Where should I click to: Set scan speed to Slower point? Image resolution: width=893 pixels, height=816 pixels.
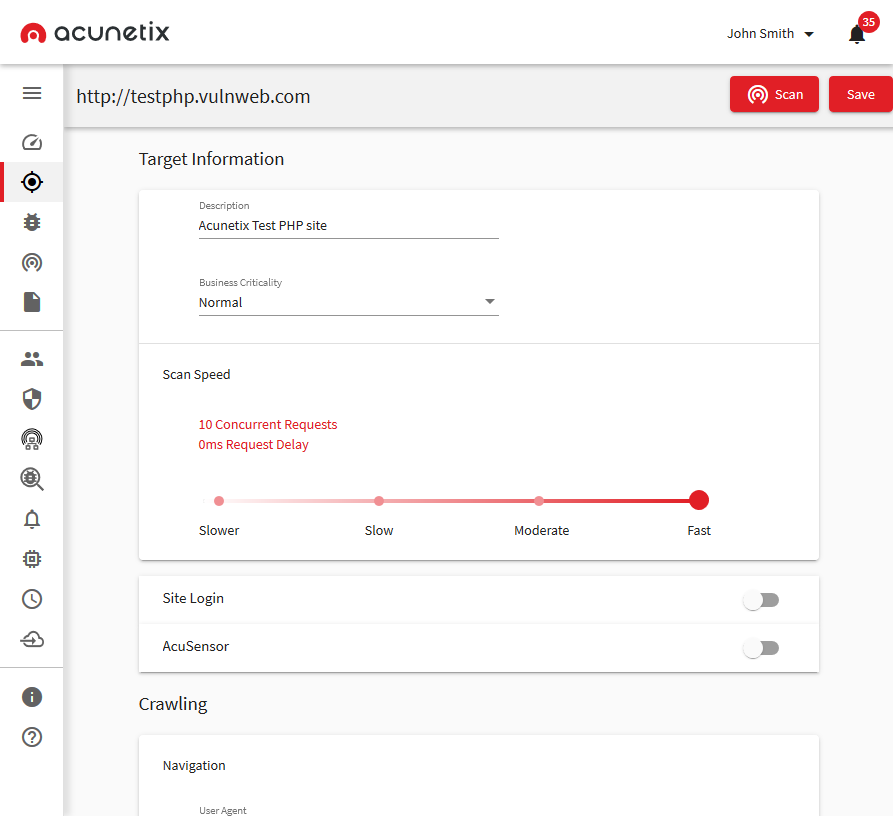point(219,501)
